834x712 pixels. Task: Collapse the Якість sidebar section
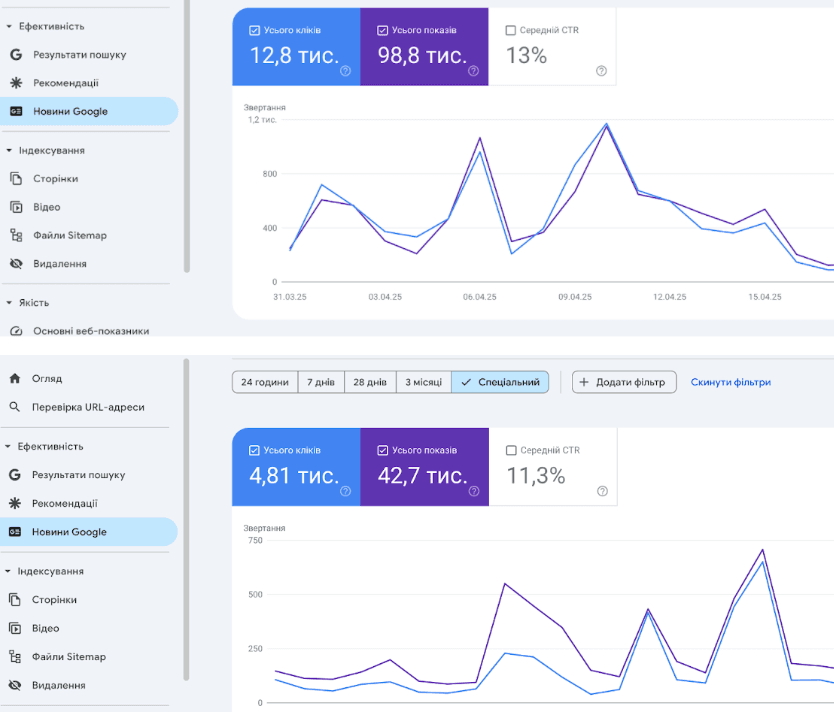coord(9,302)
